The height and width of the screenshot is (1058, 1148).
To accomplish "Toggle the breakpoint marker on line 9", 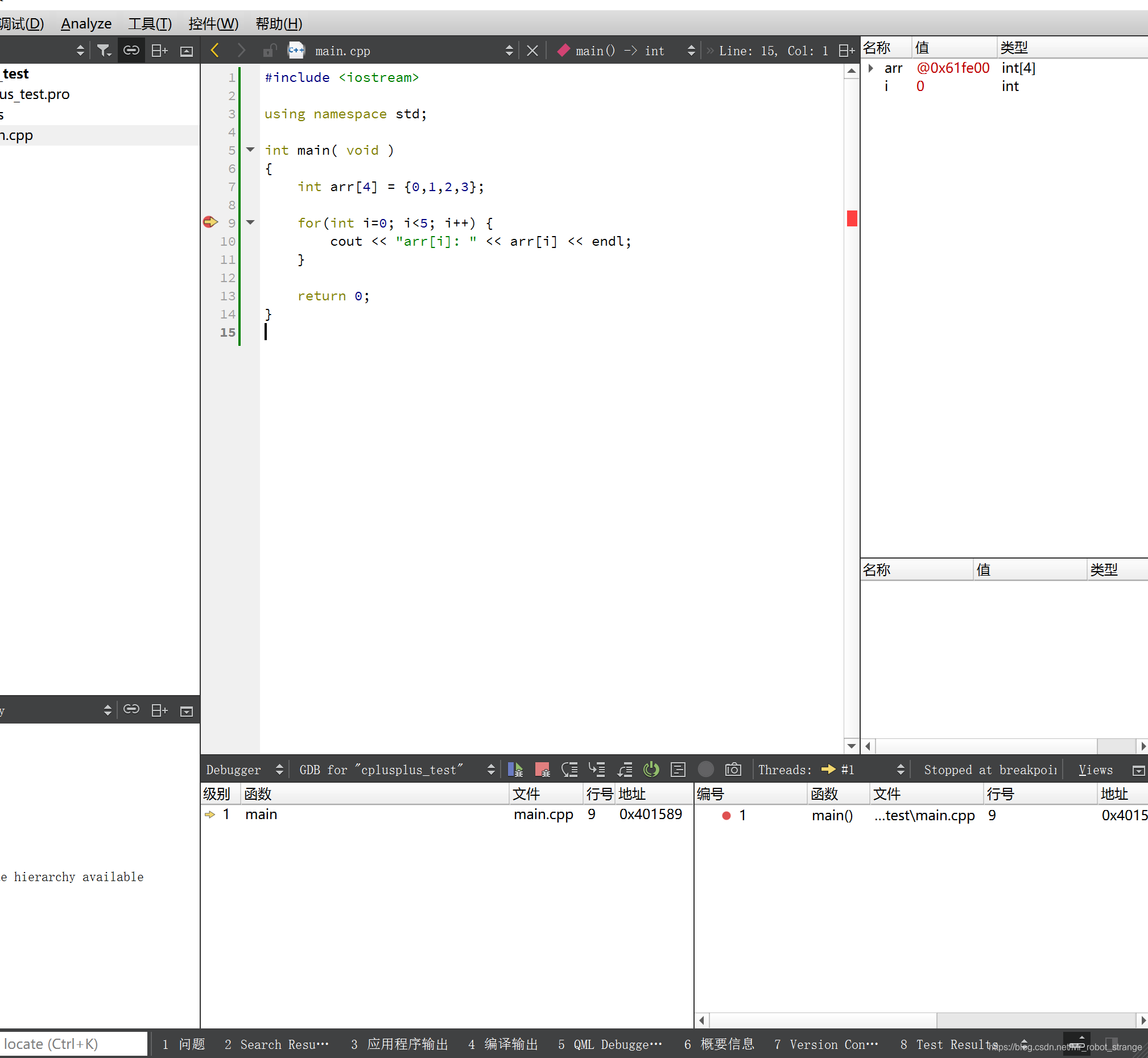I will (x=210, y=222).
